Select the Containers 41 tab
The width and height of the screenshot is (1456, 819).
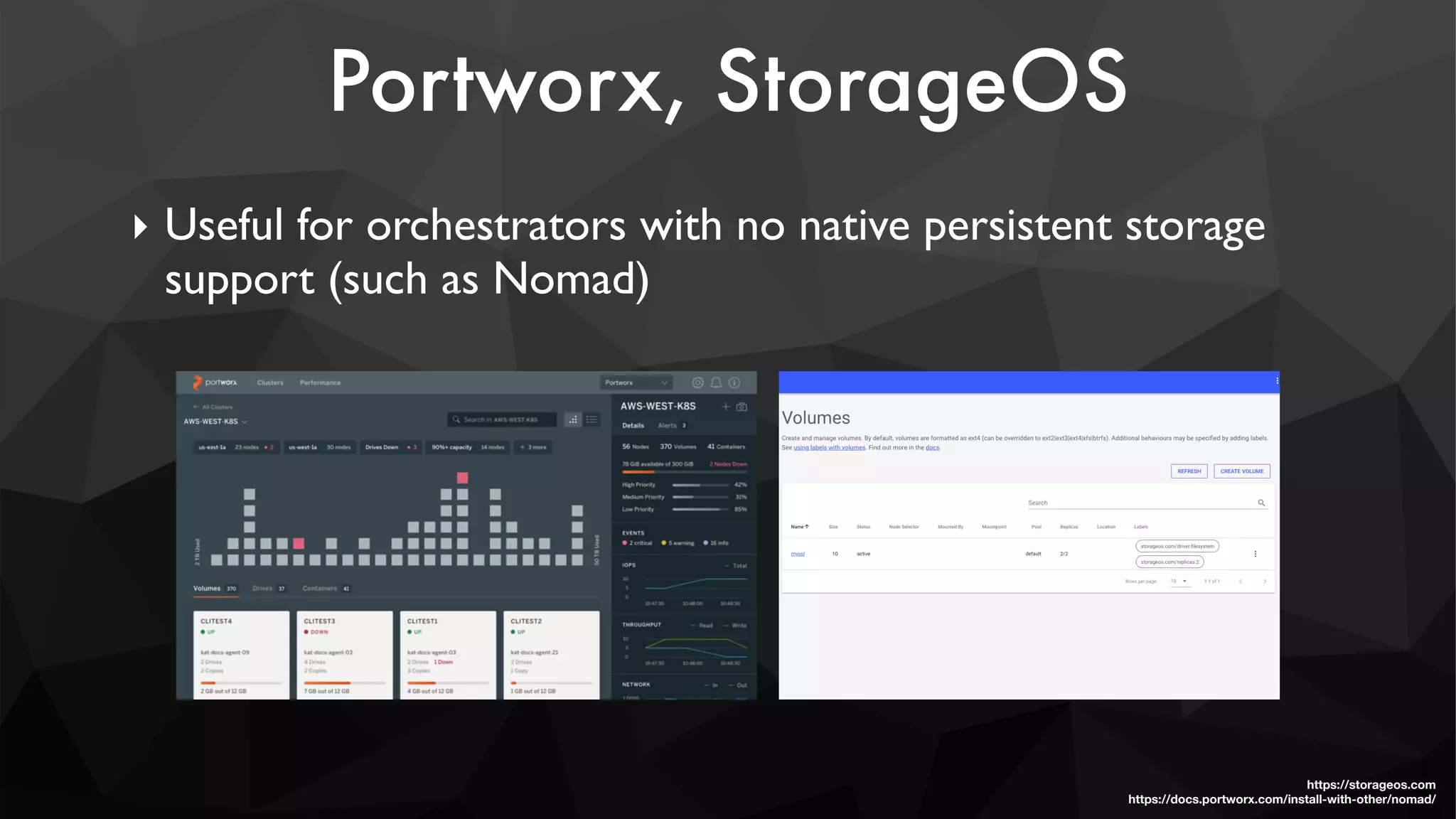[326, 589]
